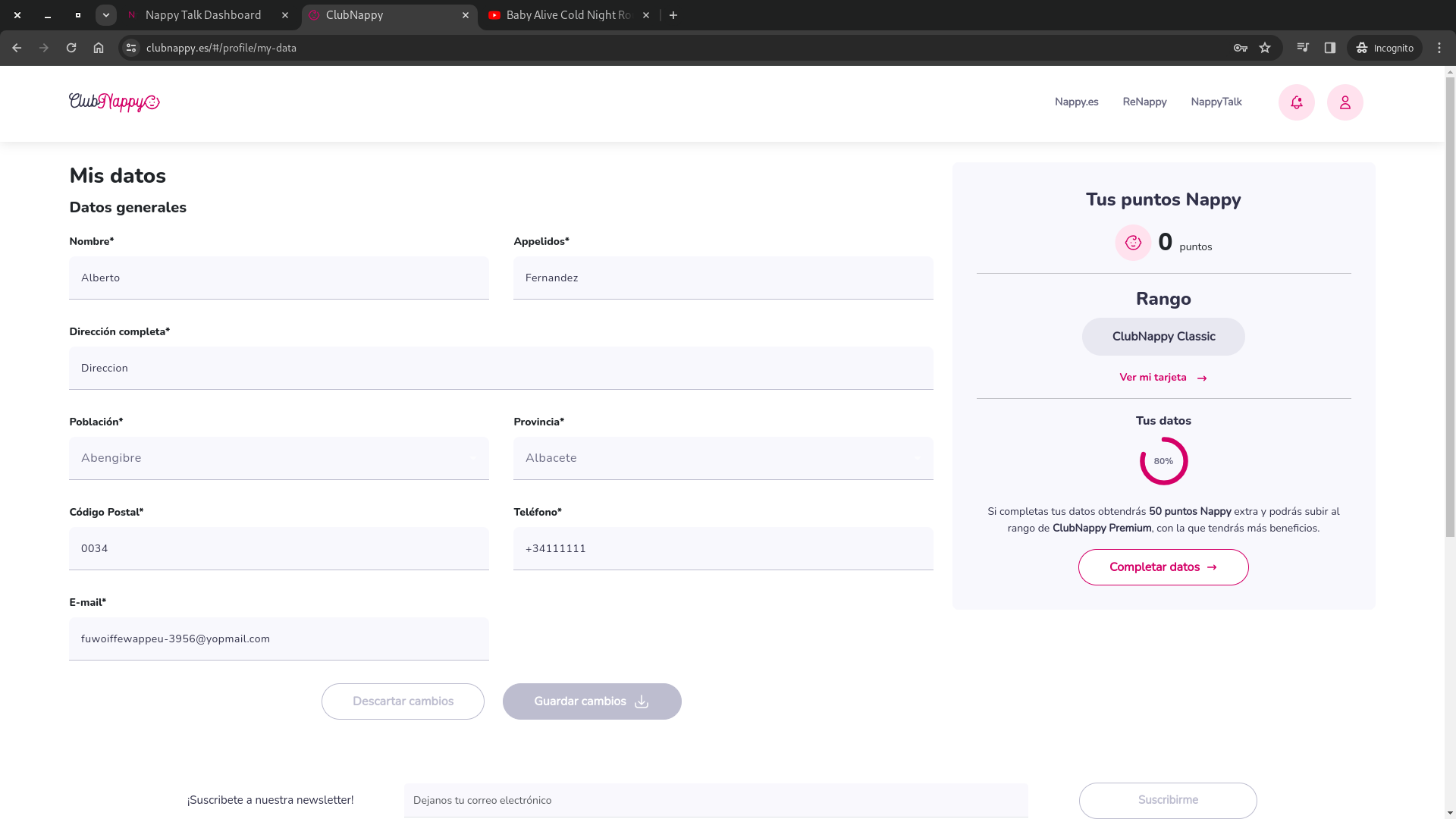Click the 80% profile progress circle

(1163, 461)
